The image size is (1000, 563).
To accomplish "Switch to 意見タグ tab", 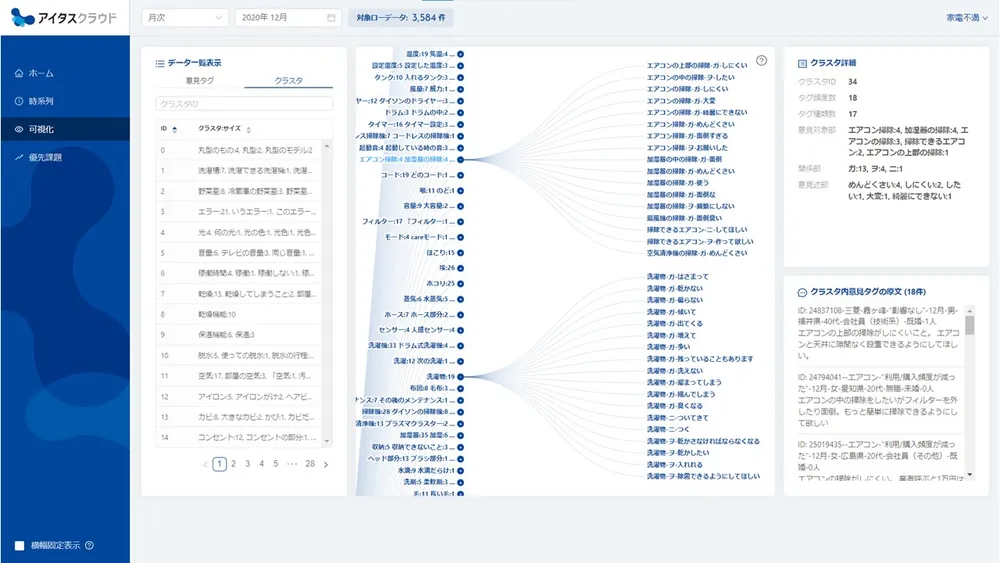I will click(200, 81).
